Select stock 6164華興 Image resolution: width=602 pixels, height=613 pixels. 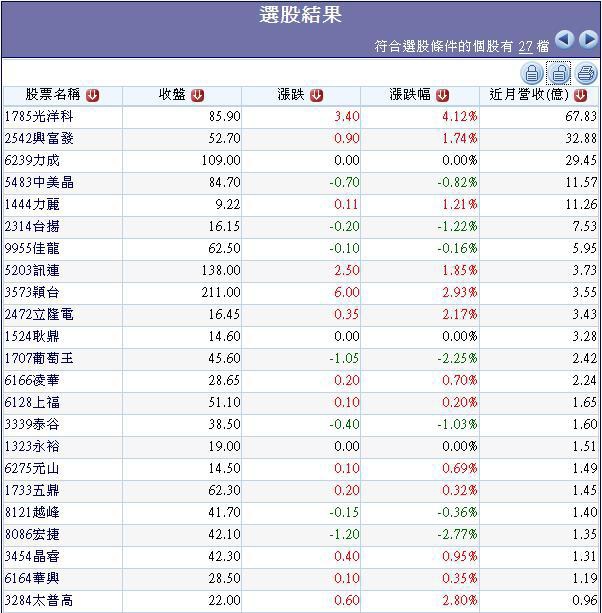[32, 578]
